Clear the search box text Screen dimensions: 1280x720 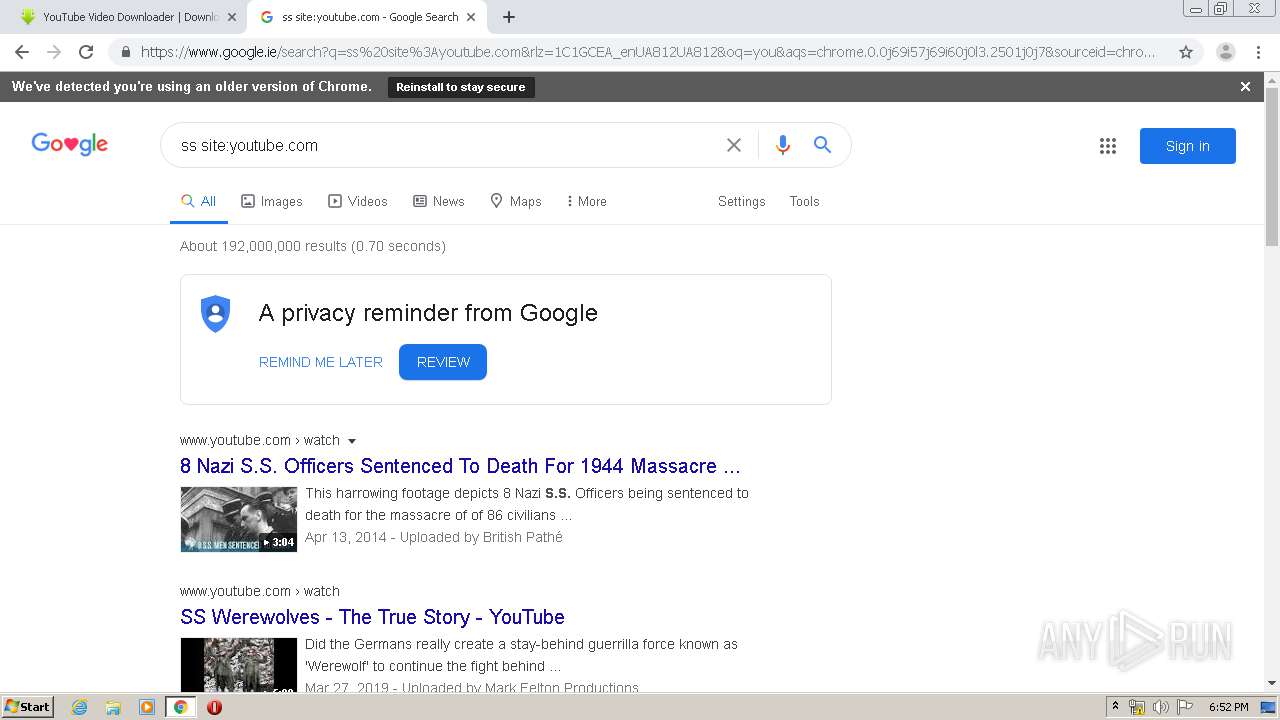(734, 145)
